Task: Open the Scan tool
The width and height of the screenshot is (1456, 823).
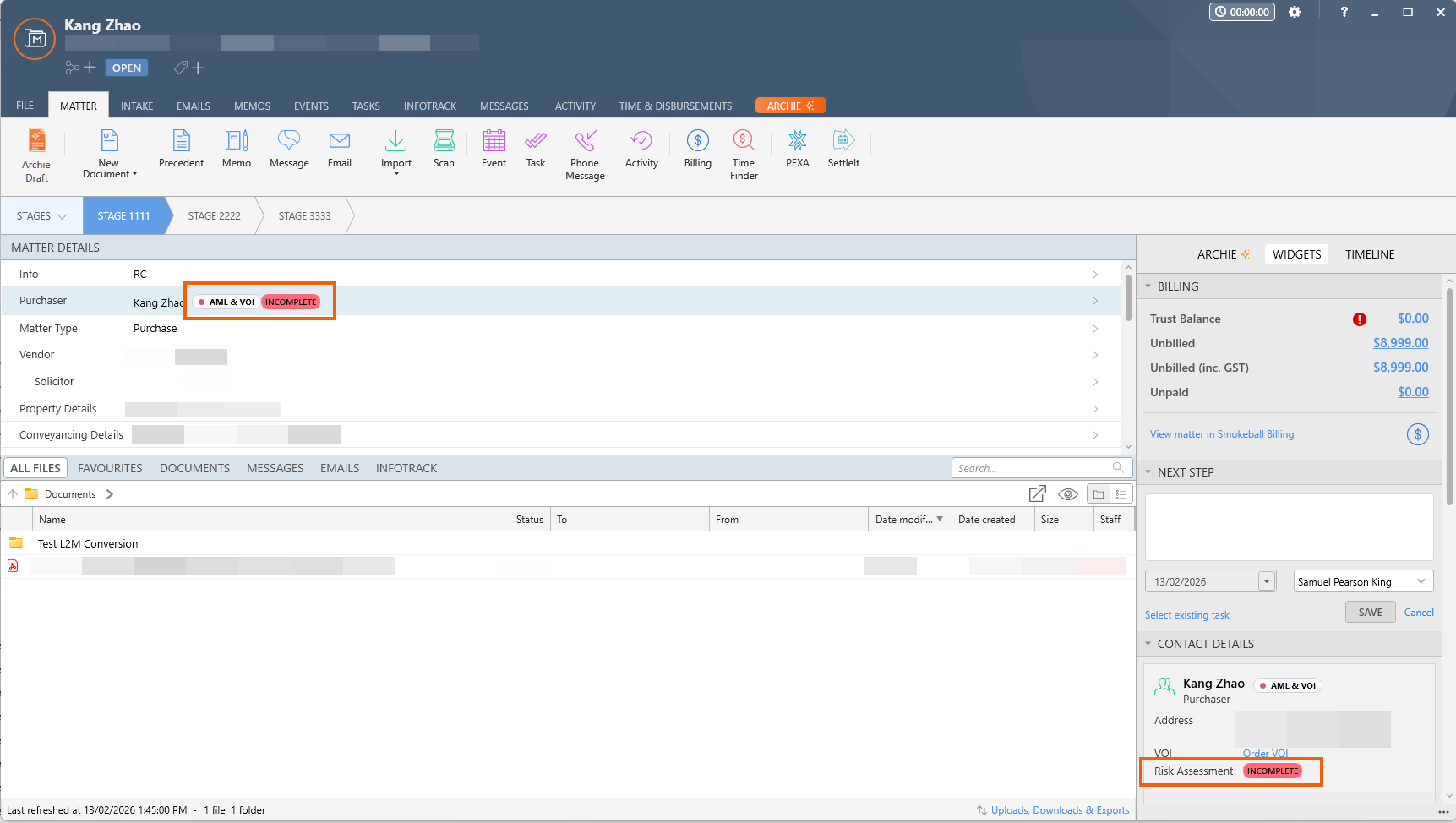Action: tap(444, 149)
